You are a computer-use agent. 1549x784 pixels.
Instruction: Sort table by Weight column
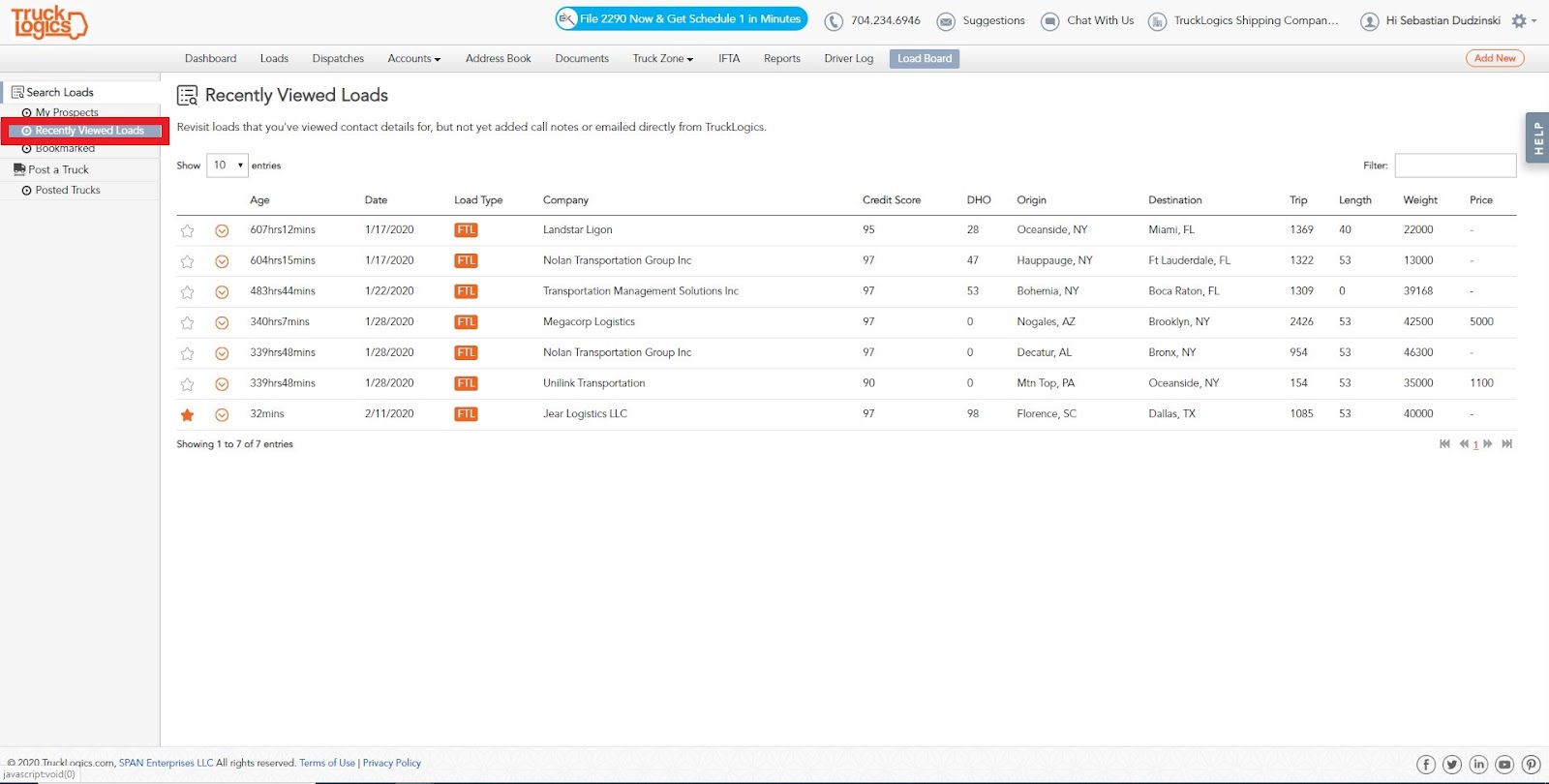point(1420,200)
